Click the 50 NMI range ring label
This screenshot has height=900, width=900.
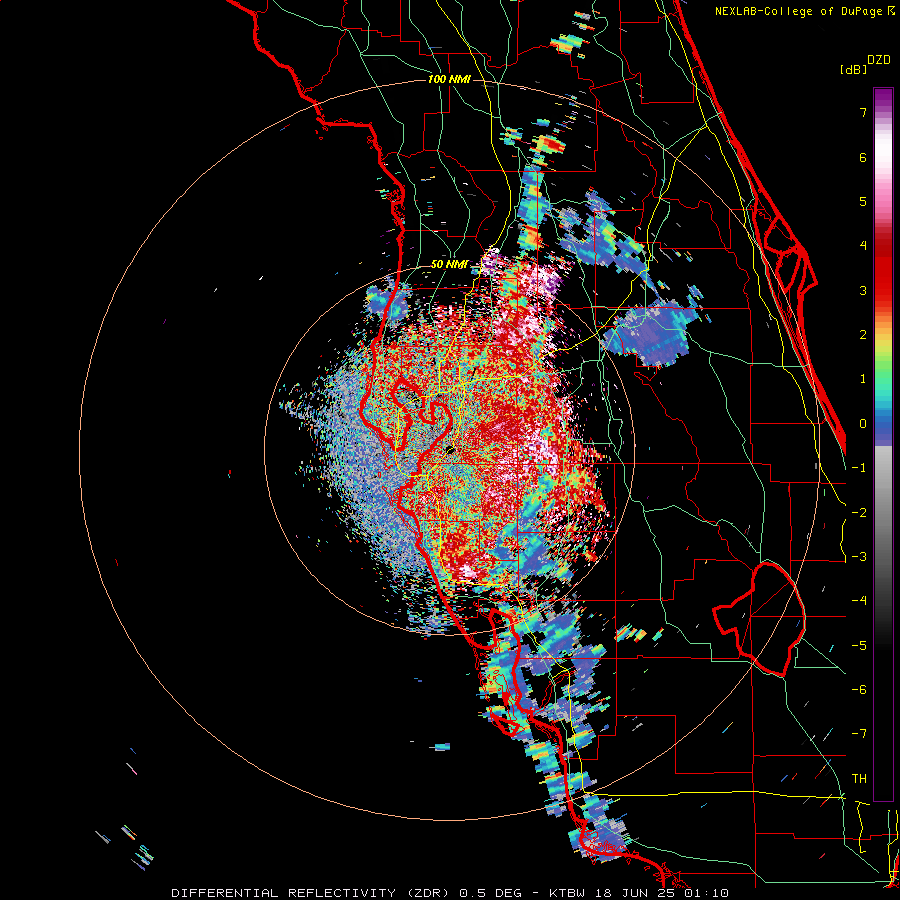[449, 264]
